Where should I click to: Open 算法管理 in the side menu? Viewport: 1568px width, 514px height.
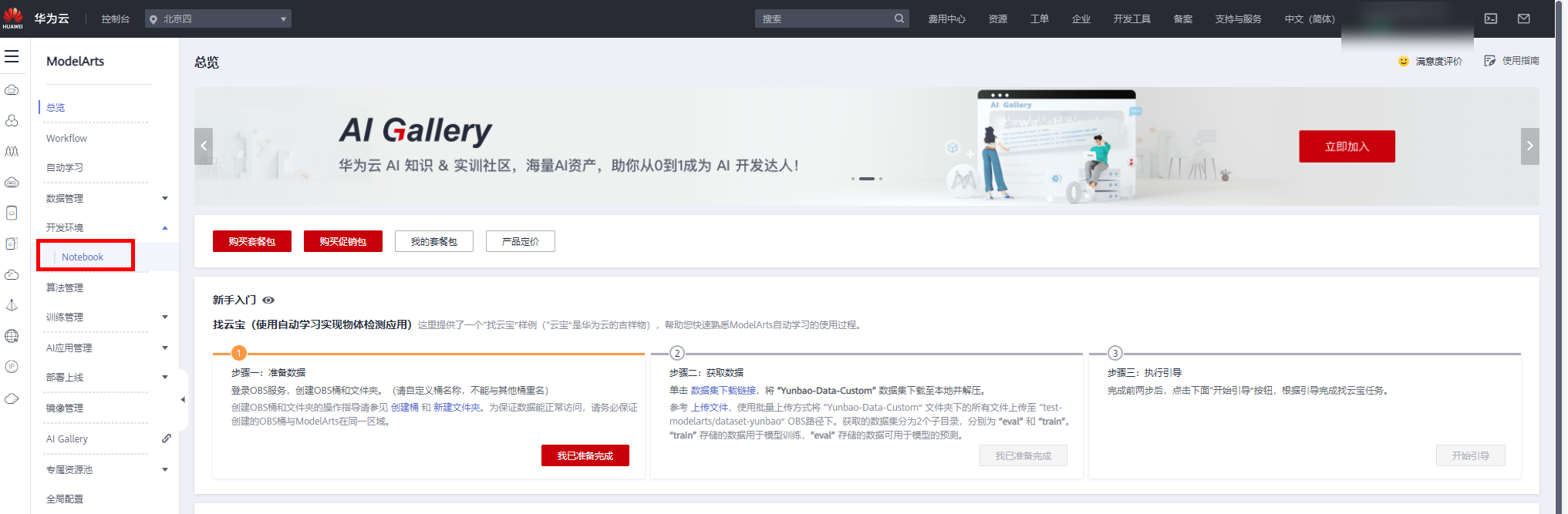click(65, 288)
